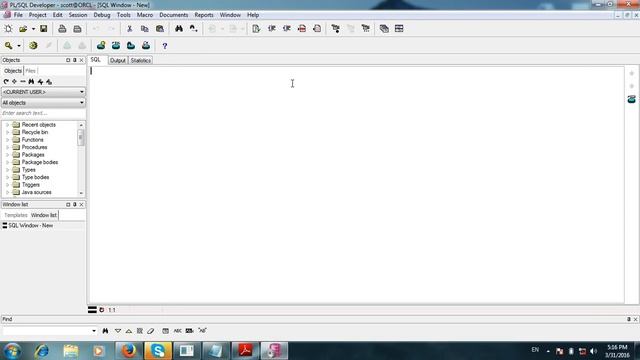Viewport: 640px width, 360px height.
Task: Click the New file toolbar icon
Action: tap(8, 29)
